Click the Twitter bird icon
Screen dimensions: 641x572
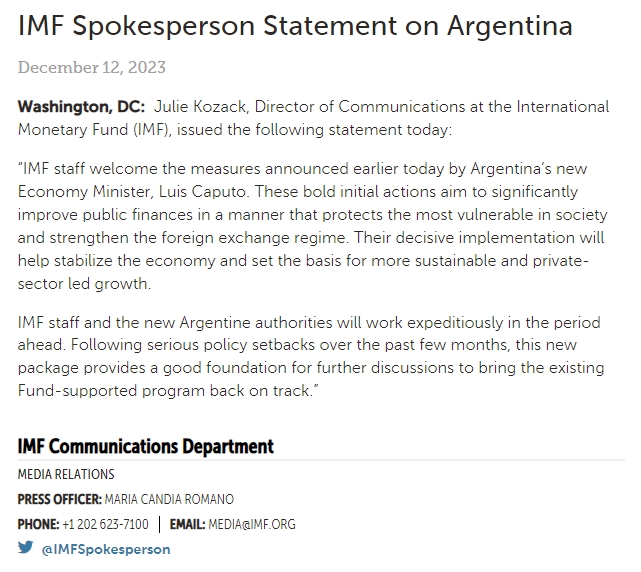click(x=25, y=548)
